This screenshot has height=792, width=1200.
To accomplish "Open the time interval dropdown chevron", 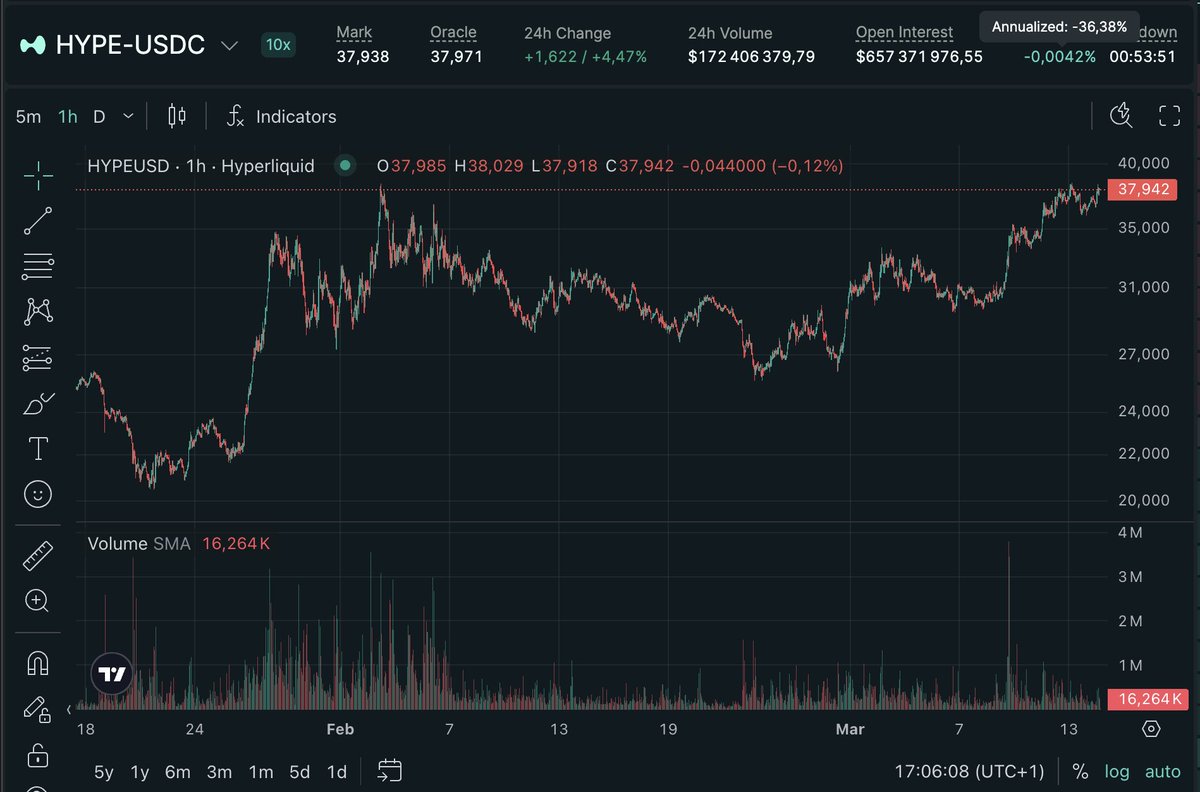I will click(x=128, y=116).
